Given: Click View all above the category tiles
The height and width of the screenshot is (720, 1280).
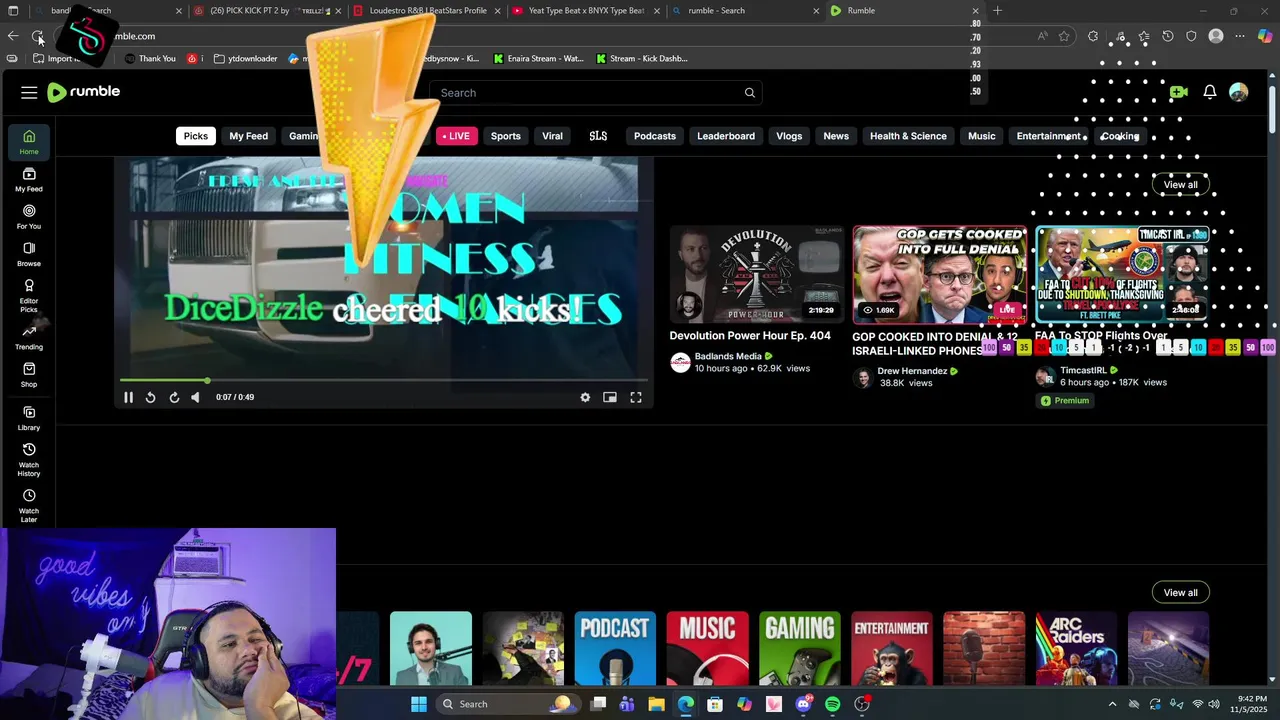Looking at the screenshot, I should (x=1180, y=592).
